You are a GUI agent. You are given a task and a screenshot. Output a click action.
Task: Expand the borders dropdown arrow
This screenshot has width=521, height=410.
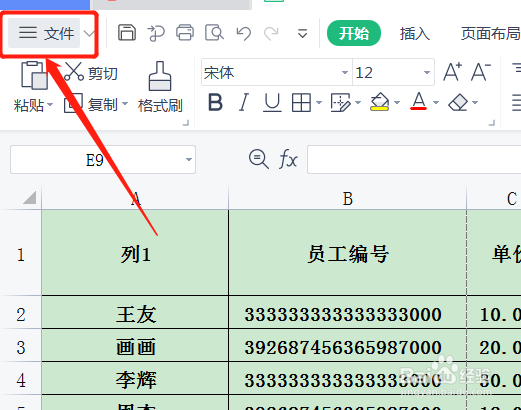coord(319,103)
